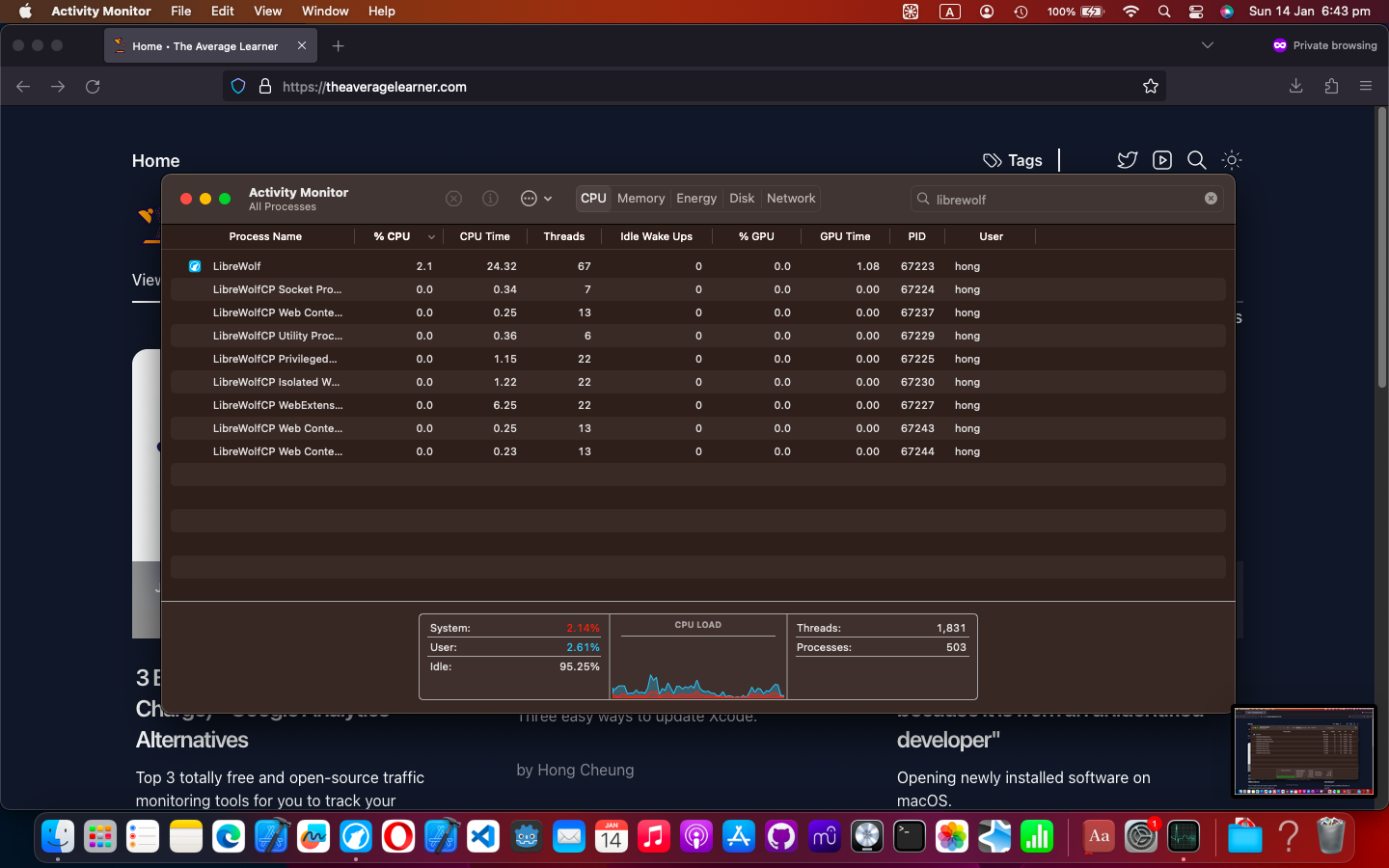The image size is (1389, 868).
Task: Clear the librewolf search field
Action: tap(1211, 199)
